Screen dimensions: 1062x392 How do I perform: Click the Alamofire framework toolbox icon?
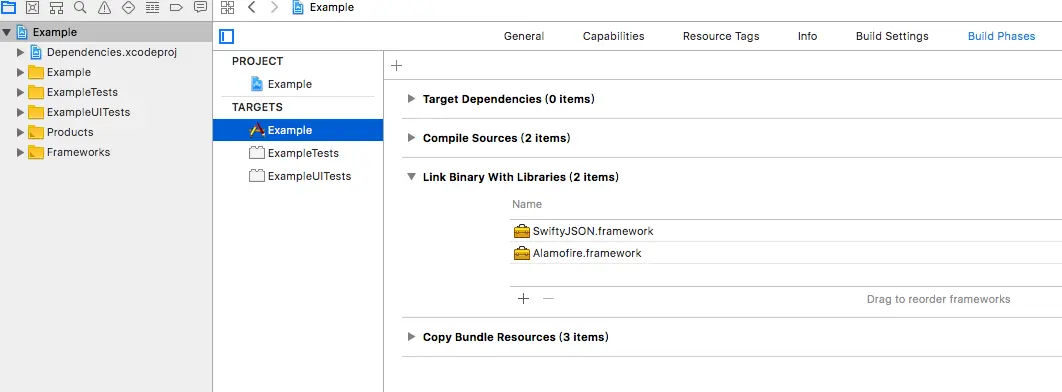point(522,253)
